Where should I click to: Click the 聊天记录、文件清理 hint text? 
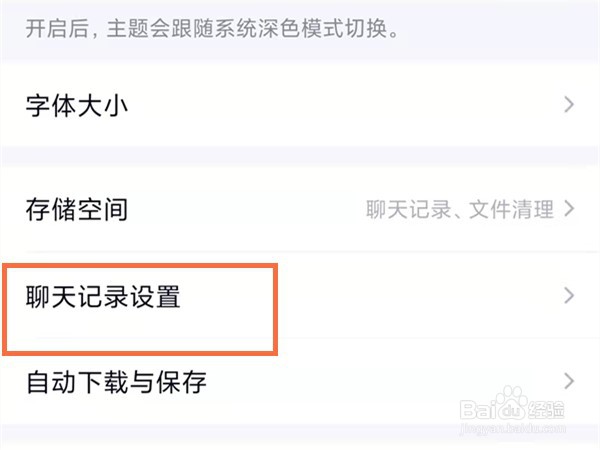[x=459, y=210]
